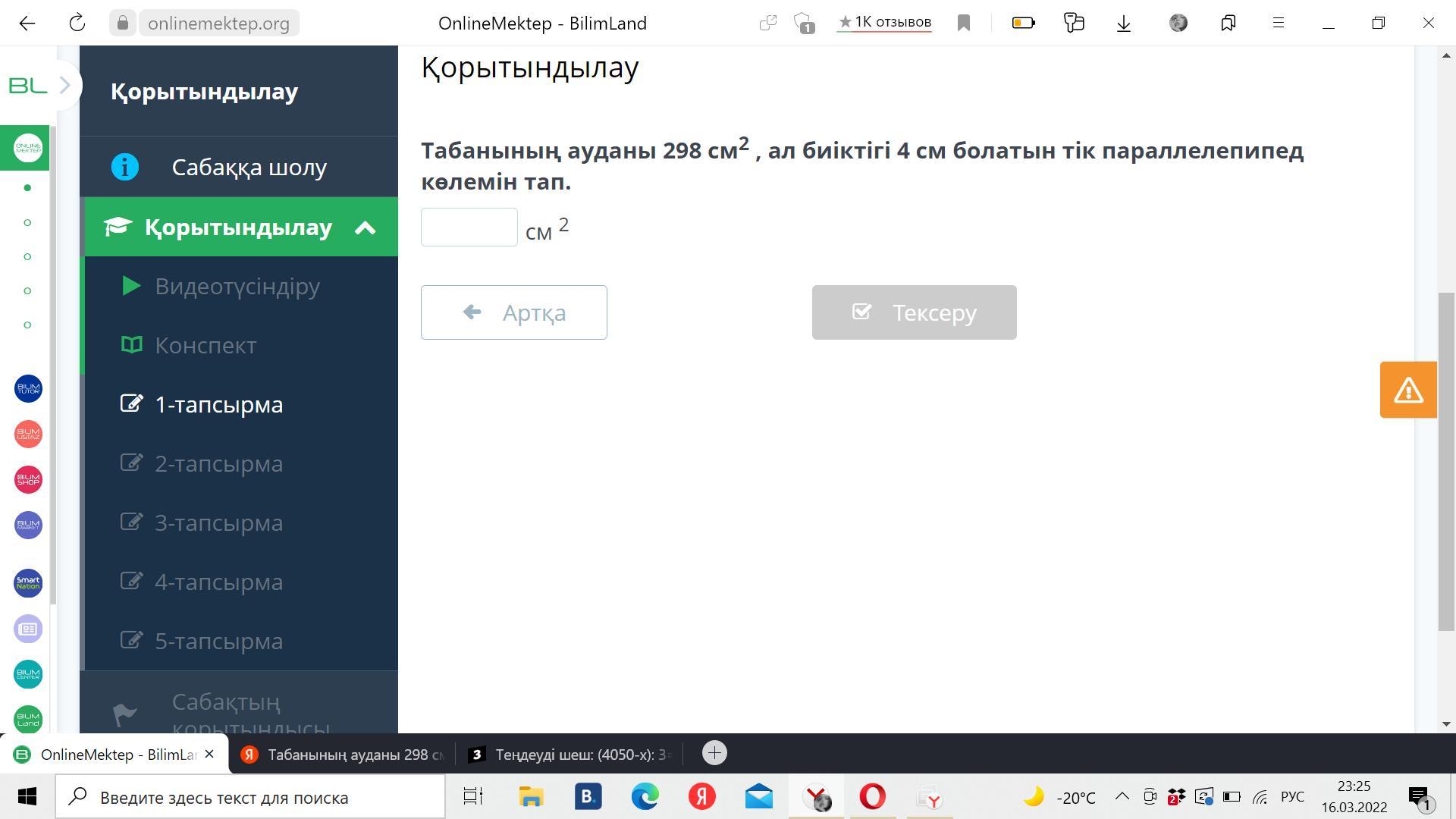The image size is (1456, 819).
Task: Show hidden system tray icons
Action: (x=1122, y=797)
